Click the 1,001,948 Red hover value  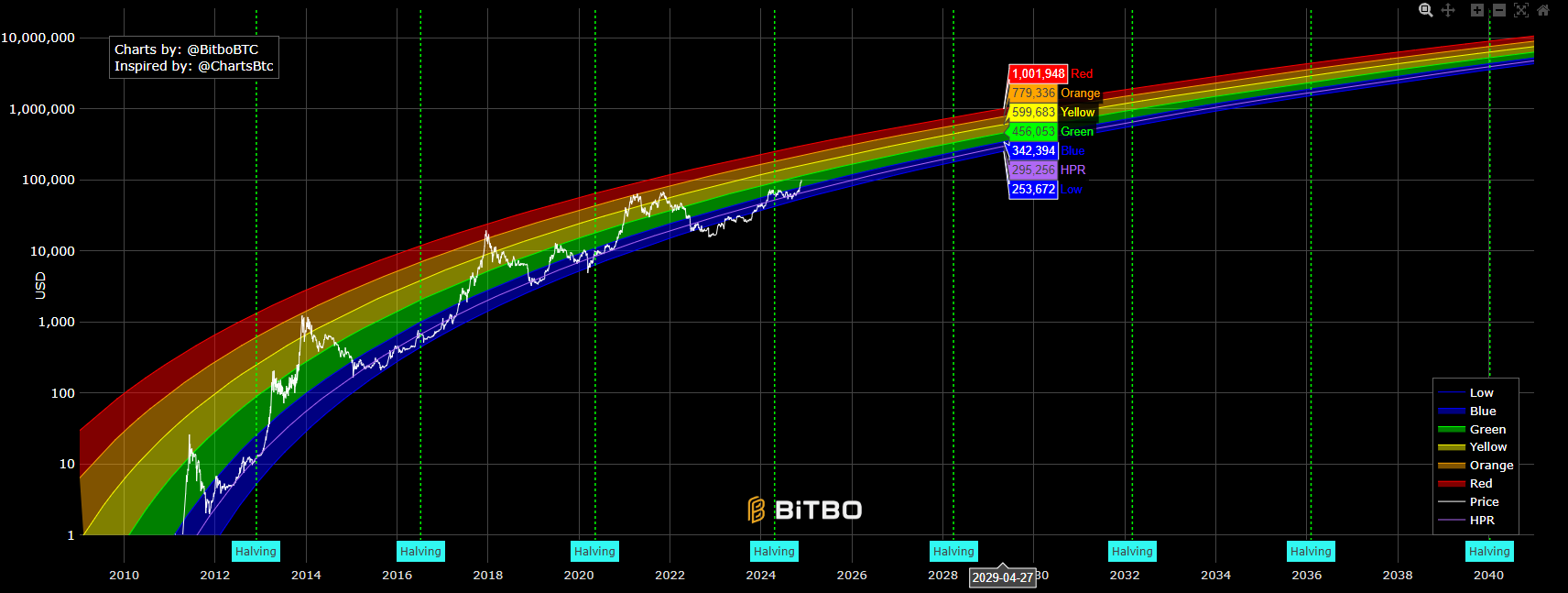[1039, 74]
